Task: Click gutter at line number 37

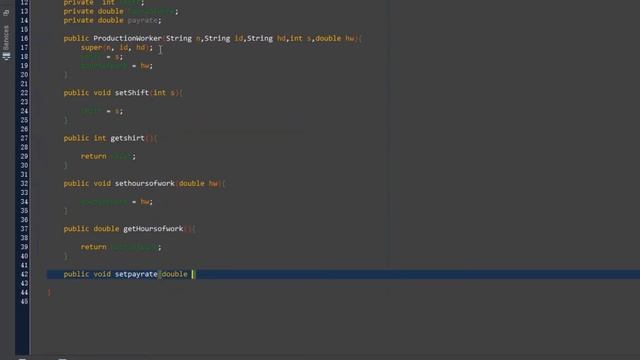Action: tap(24, 229)
